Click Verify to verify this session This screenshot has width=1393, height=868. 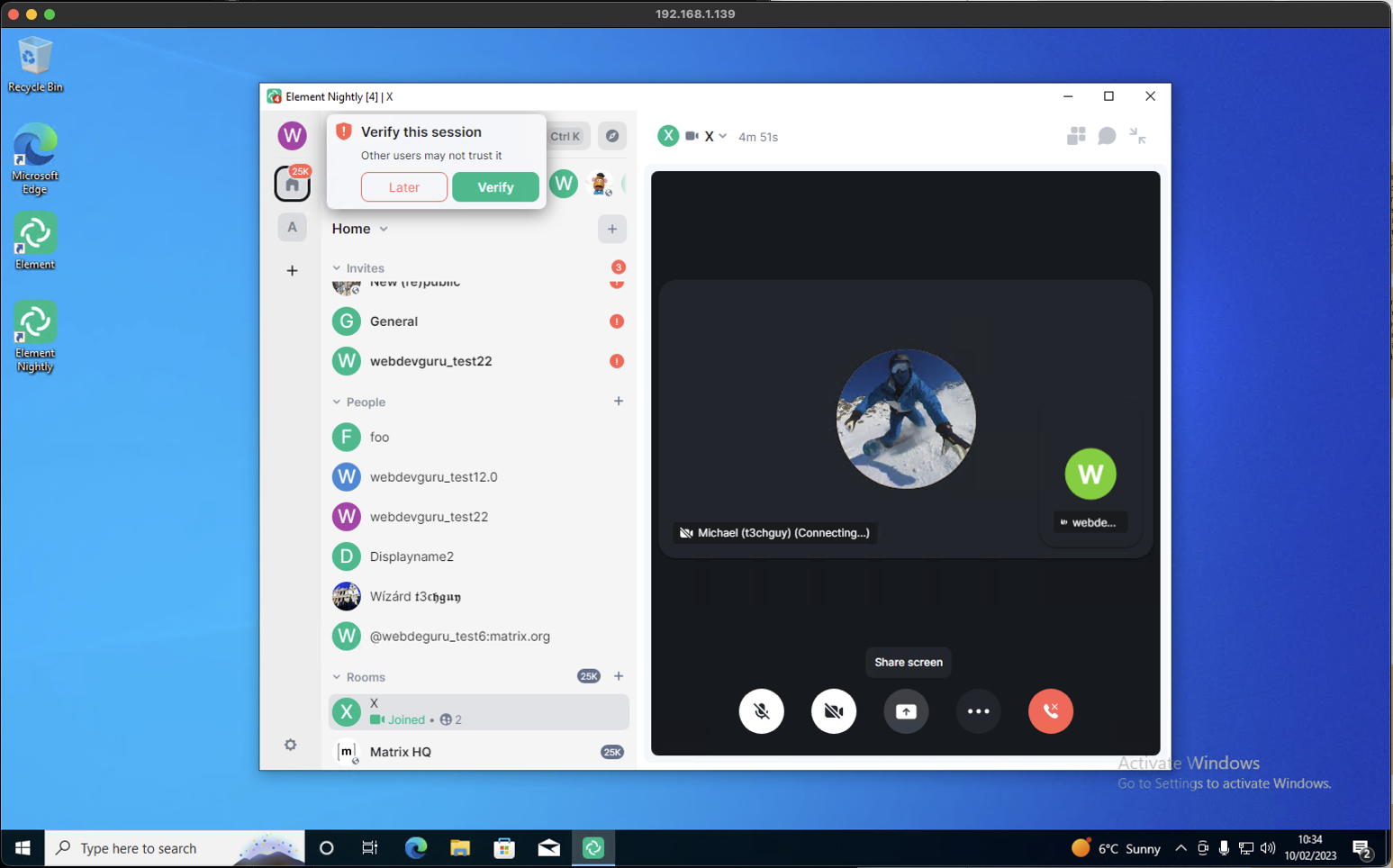(495, 187)
